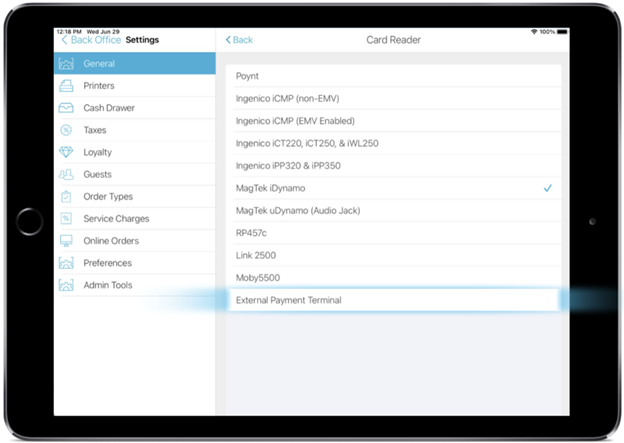The image size is (624, 443).
Task: Click the General settings icon
Action: (66, 64)
